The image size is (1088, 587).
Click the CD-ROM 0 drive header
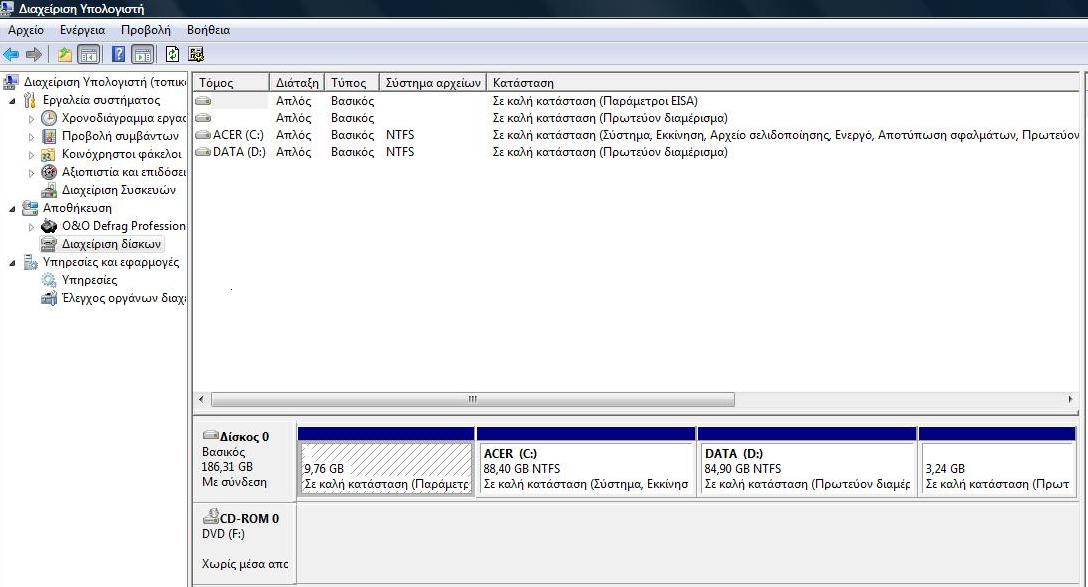244,544
